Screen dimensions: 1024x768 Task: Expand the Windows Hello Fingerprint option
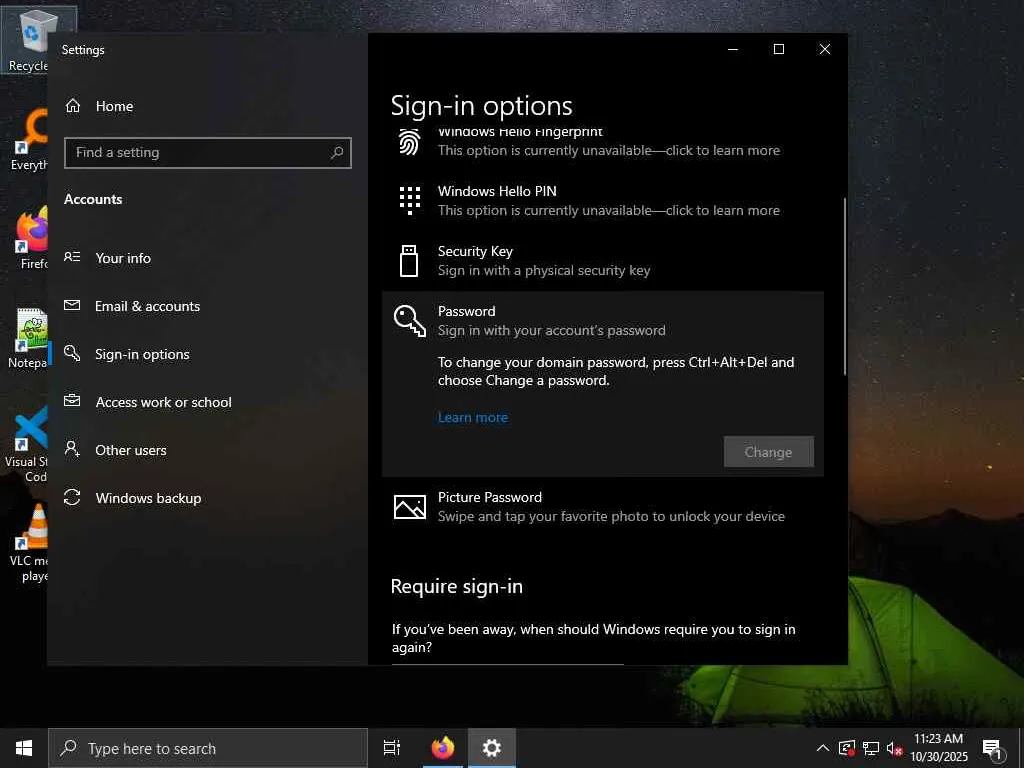coord(602,142)
